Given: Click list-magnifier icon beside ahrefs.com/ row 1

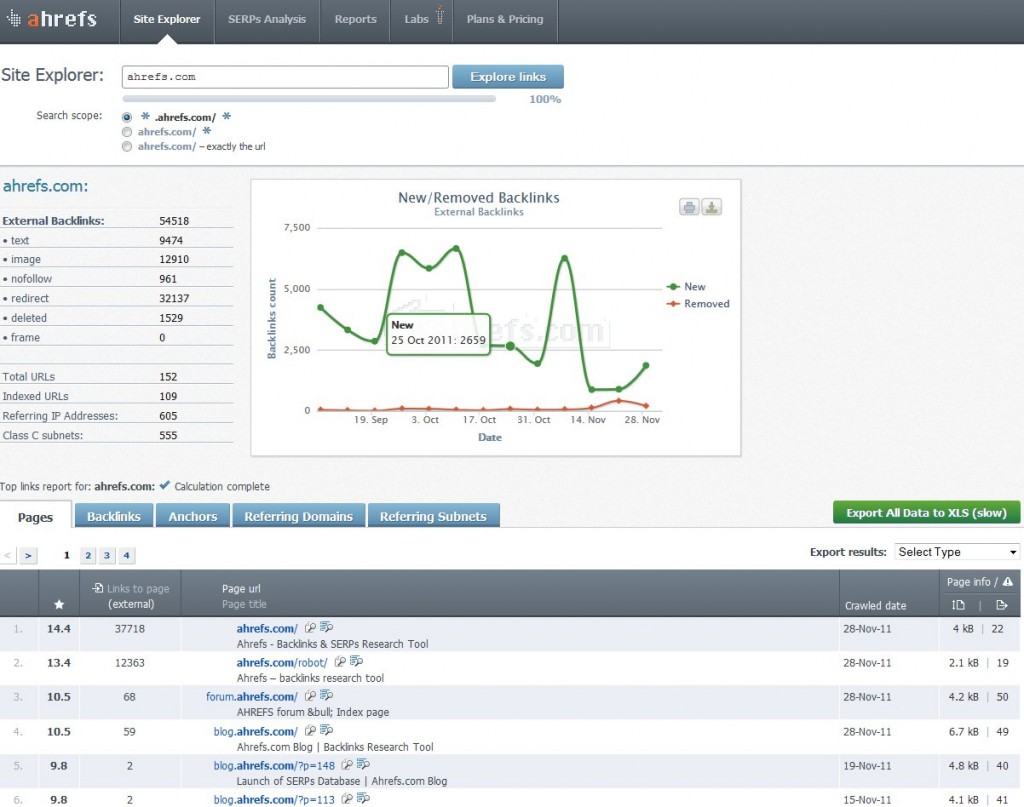Looking at the screenshot, I should (x=327, y=627).
